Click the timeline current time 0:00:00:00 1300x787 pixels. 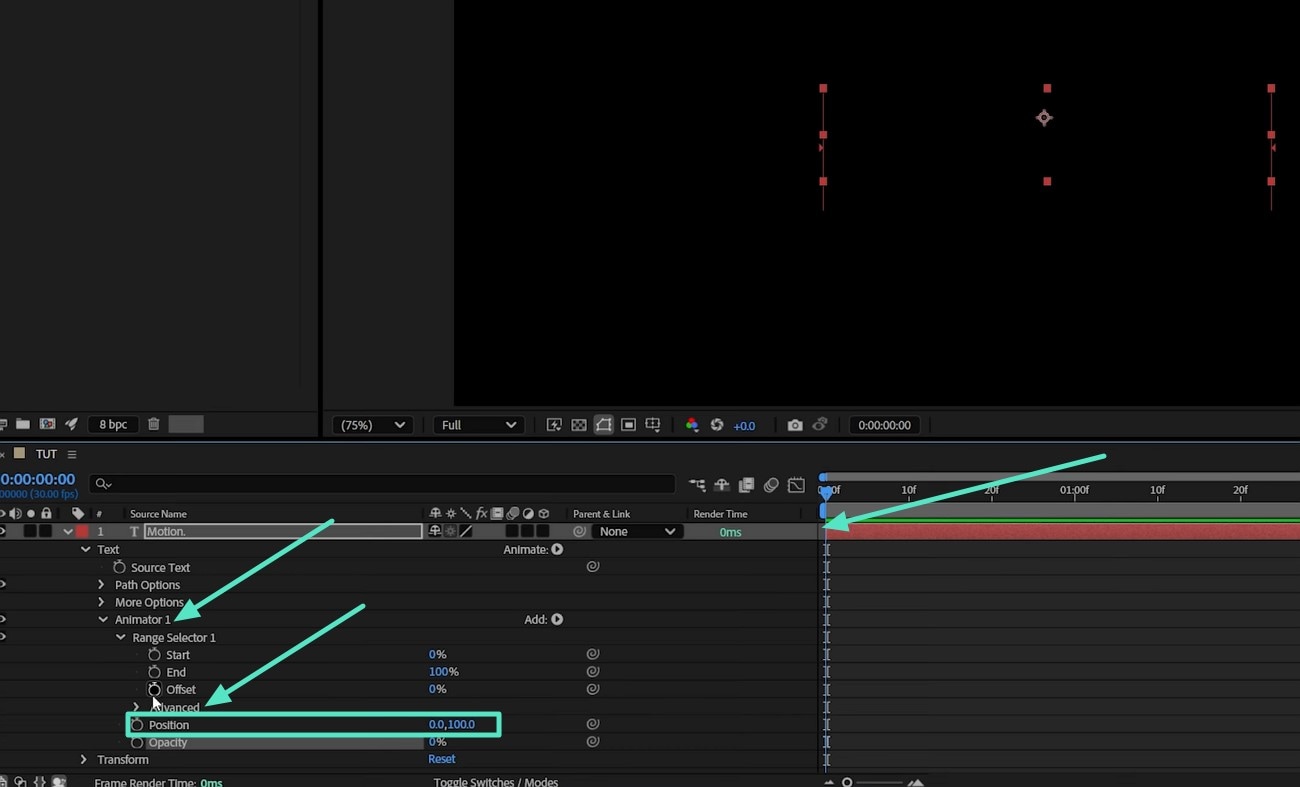pyautogui.click(x=38, y=480)
